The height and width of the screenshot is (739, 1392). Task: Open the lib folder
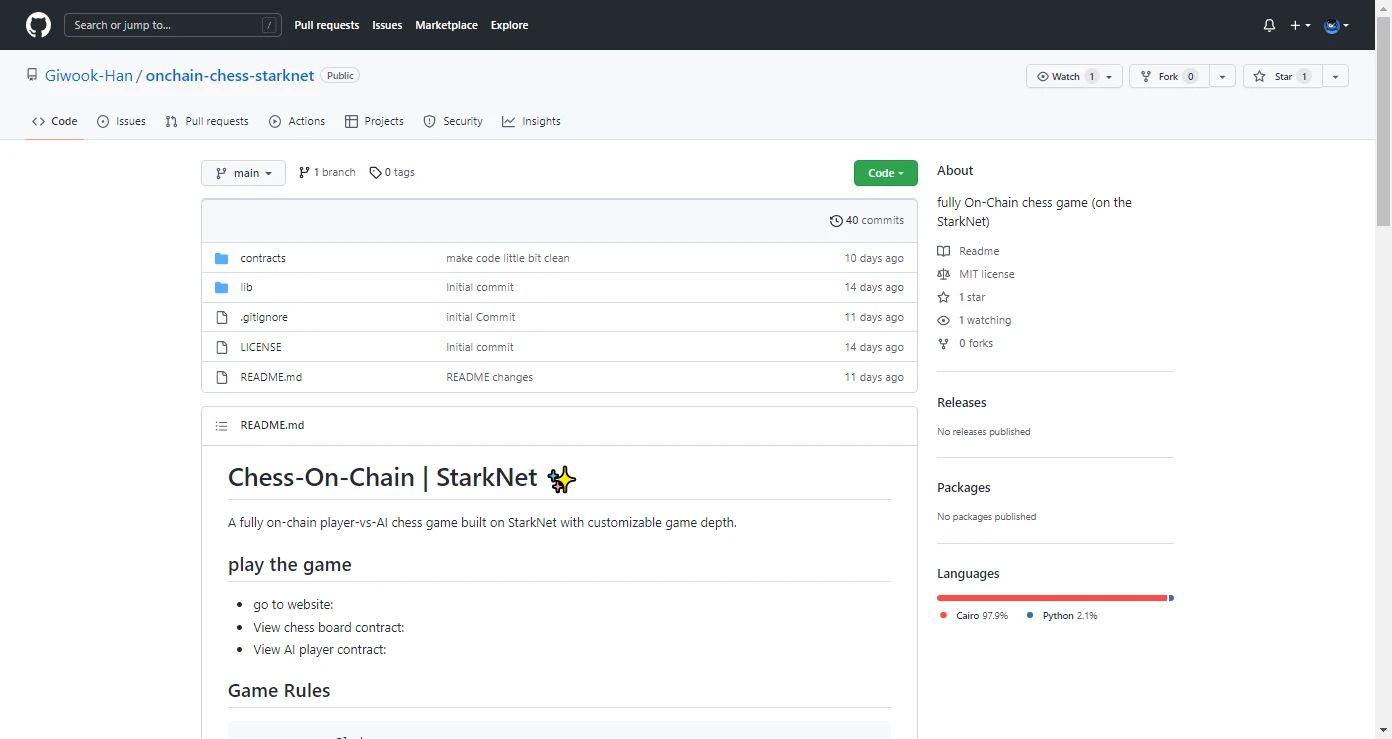pyautogui.click(x=246, y=288)
